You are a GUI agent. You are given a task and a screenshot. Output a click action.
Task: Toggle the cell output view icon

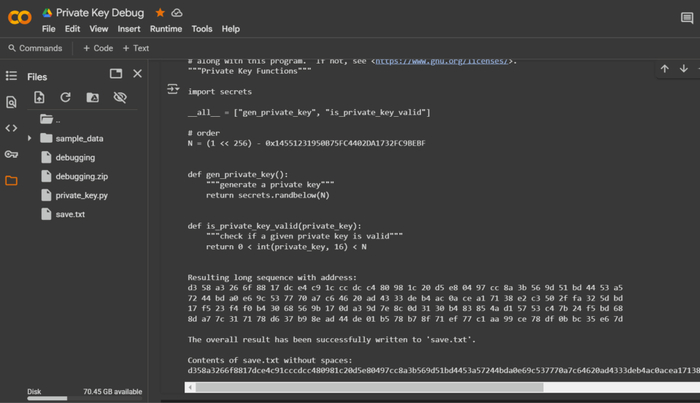(173, 90)
